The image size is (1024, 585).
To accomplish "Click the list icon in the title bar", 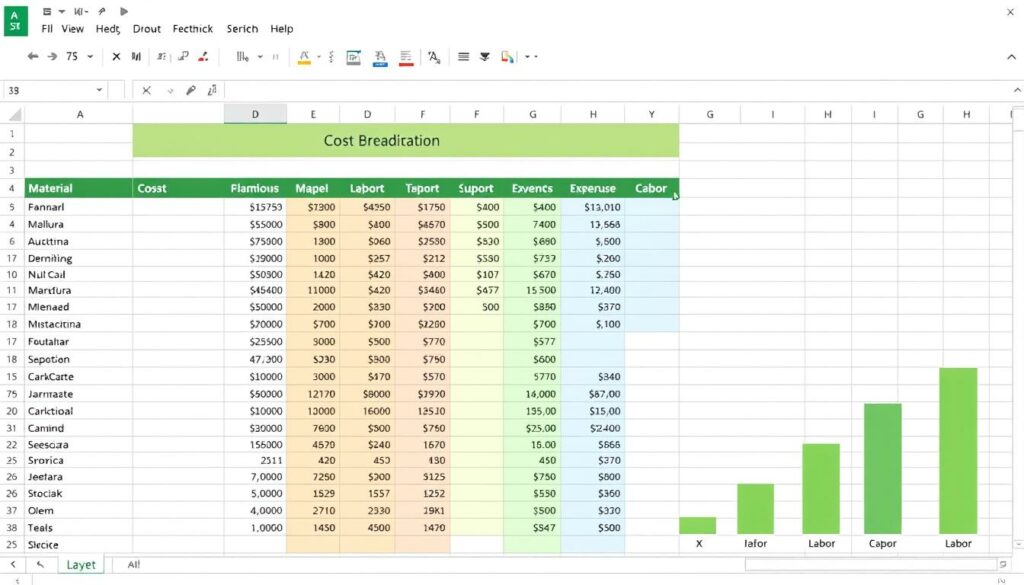I will 47,11.
